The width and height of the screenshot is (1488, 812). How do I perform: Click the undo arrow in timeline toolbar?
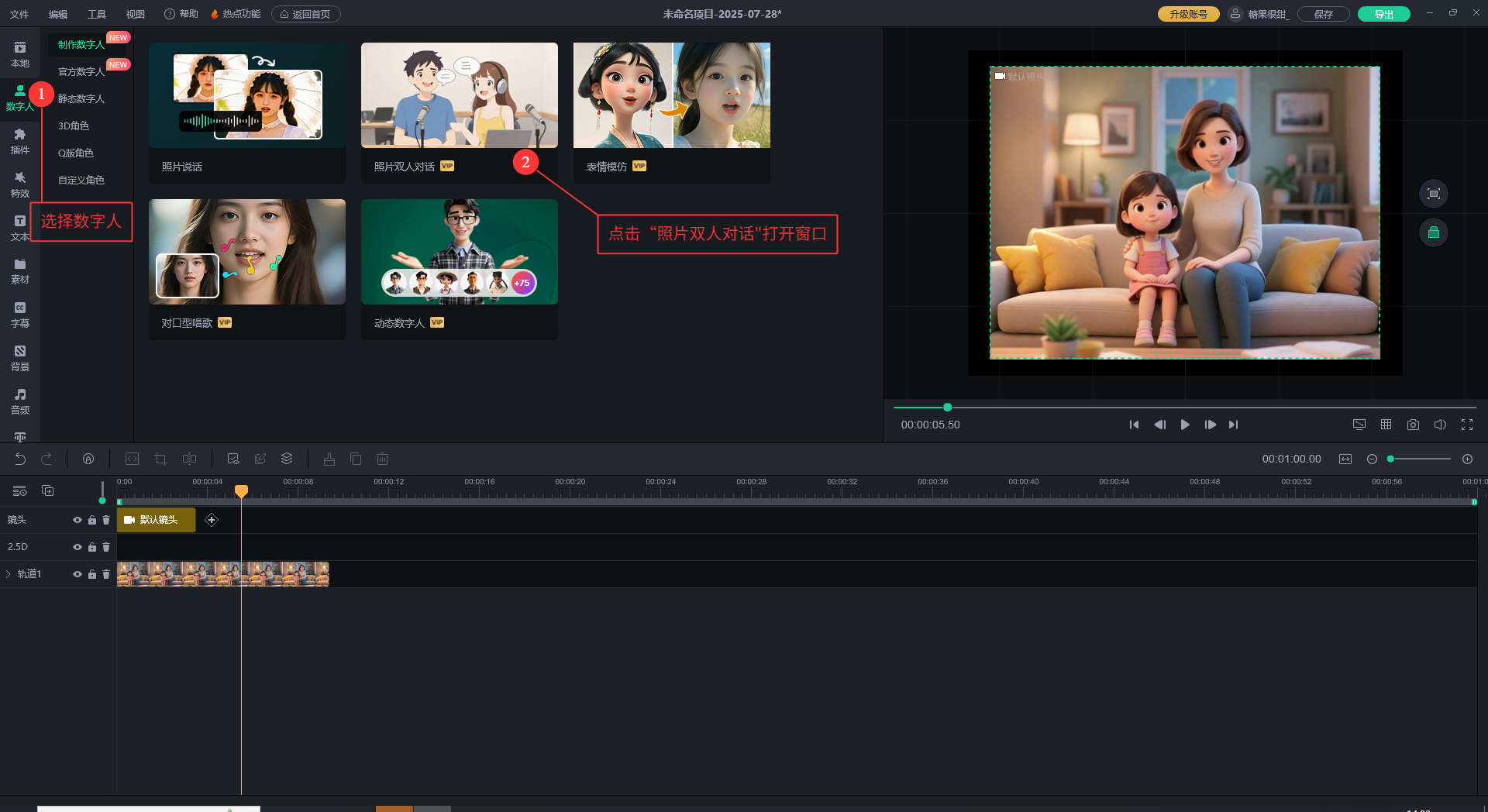(20, 459)
